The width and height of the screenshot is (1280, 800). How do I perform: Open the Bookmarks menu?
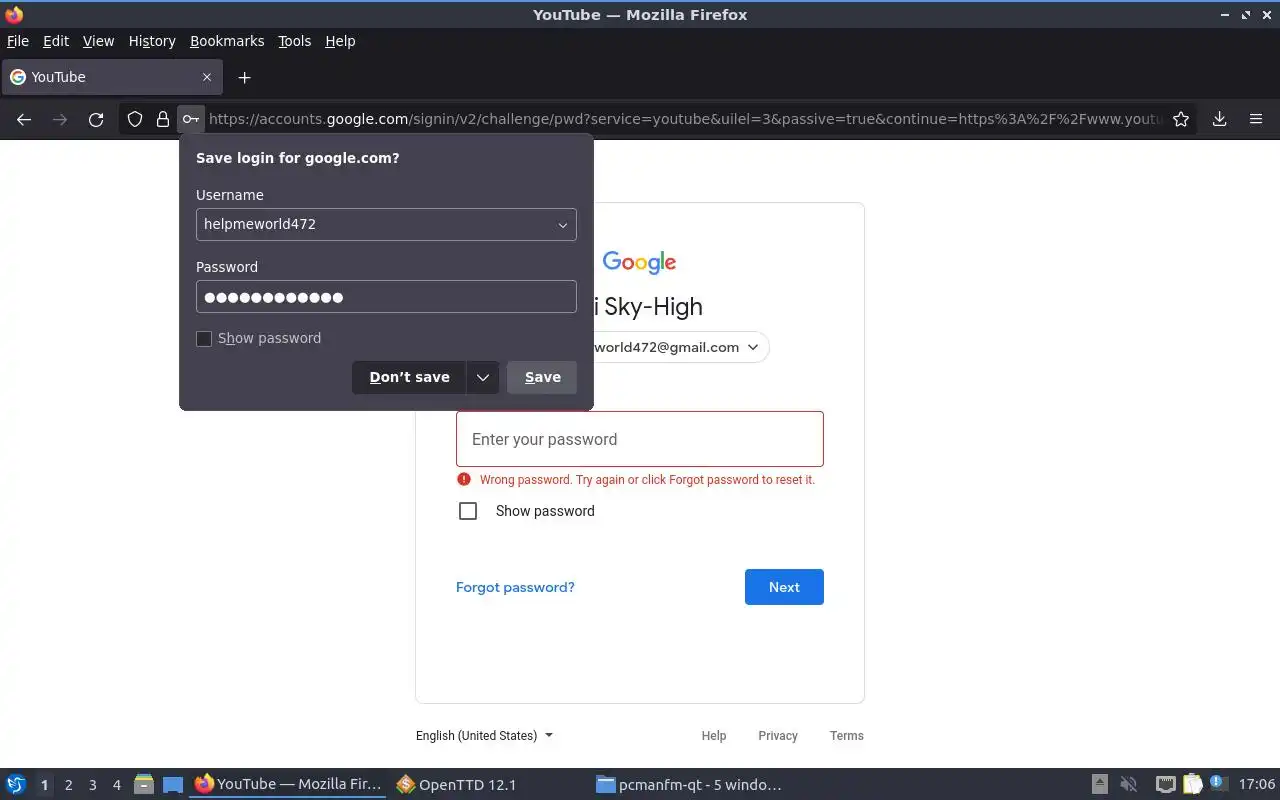click(227, 41)
